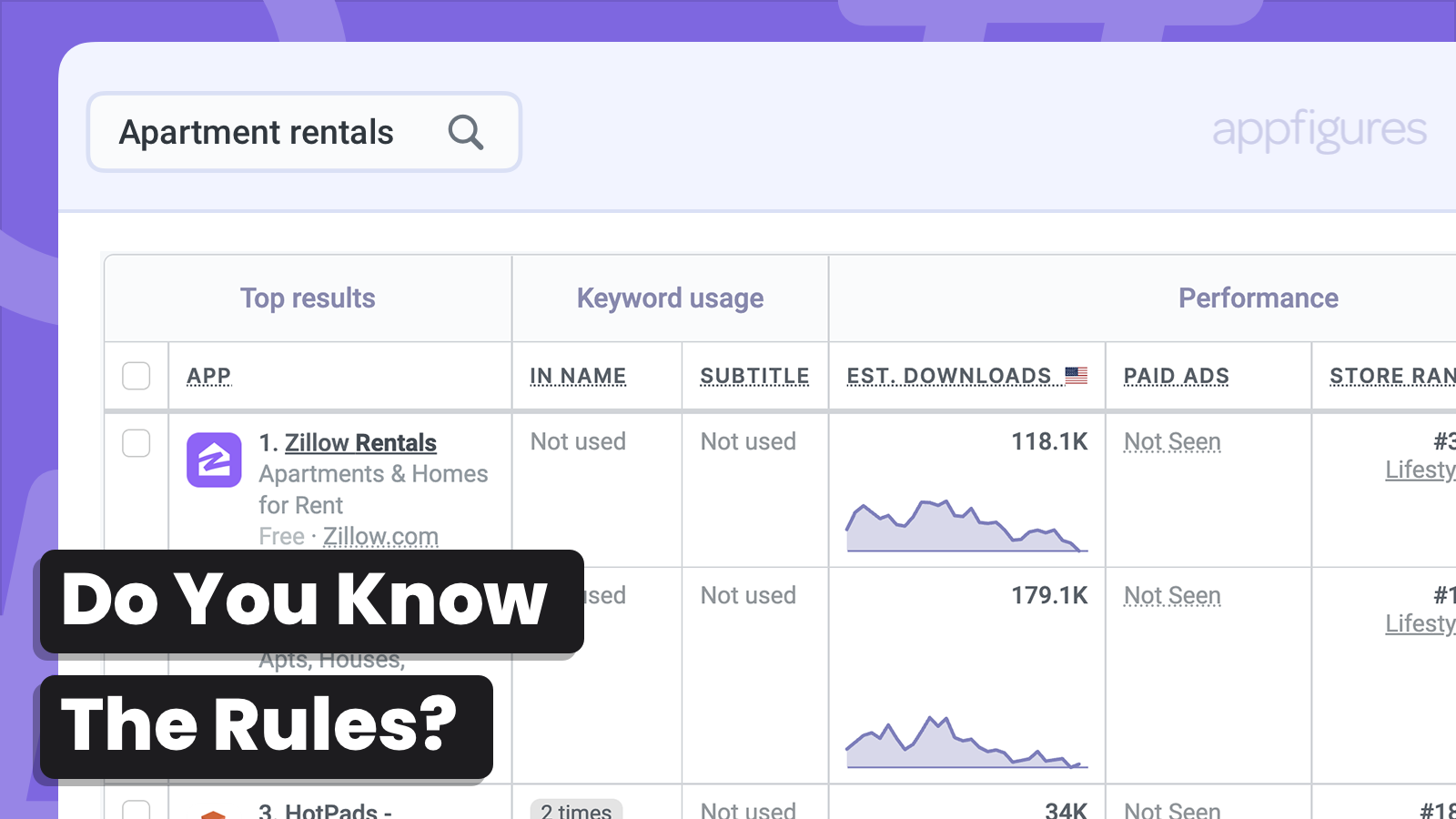Click the 'Apartments & Homes for Rent' subtitle
The image size is (1456, 819).
pos(373,490)
